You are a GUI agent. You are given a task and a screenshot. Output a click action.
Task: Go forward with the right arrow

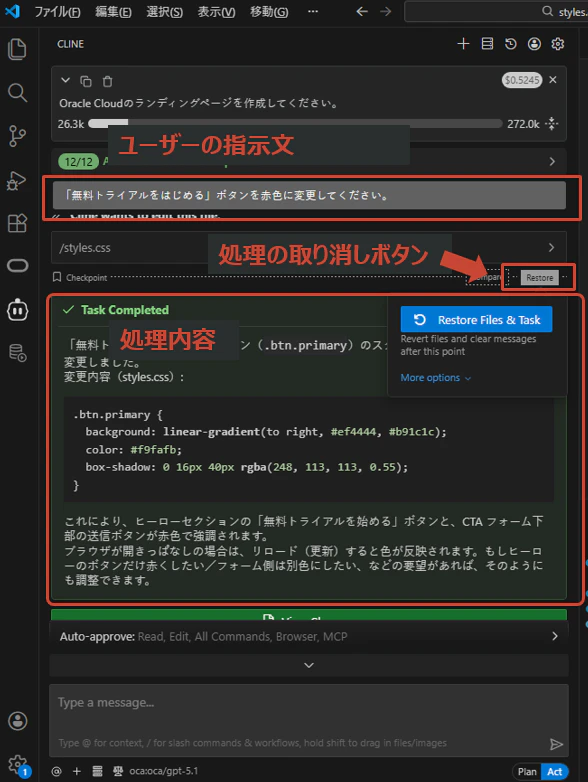(386, 11)
